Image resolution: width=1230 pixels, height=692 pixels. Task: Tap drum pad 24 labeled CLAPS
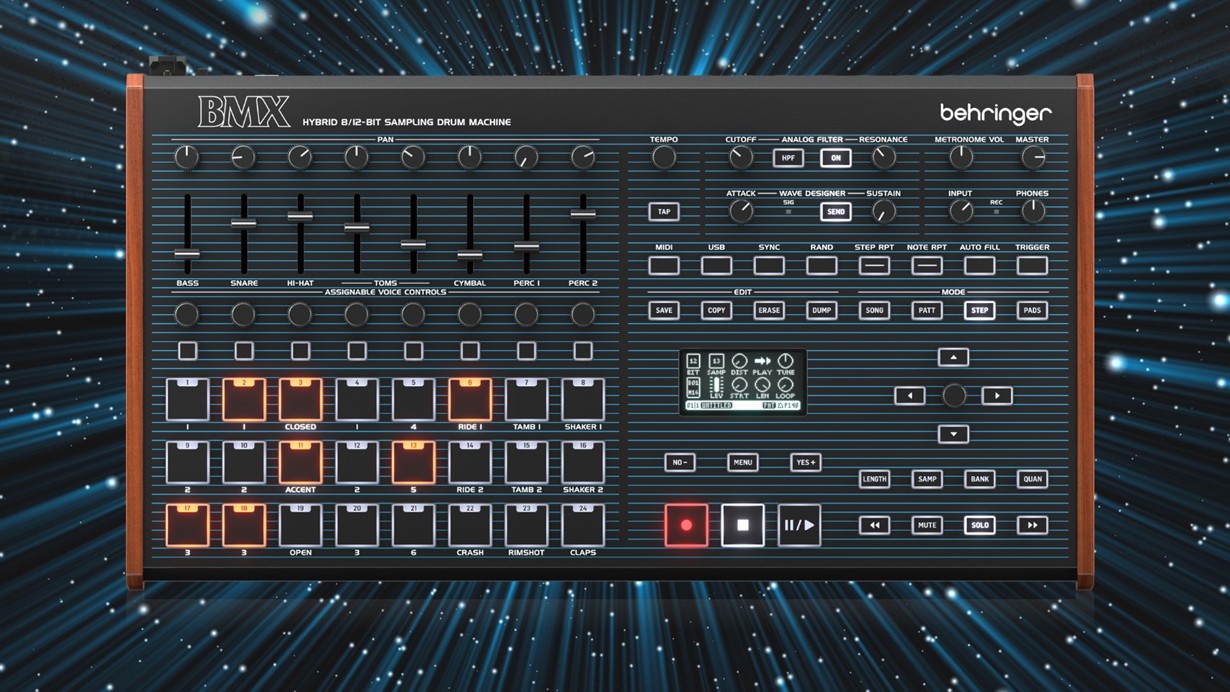coord(583,525)
